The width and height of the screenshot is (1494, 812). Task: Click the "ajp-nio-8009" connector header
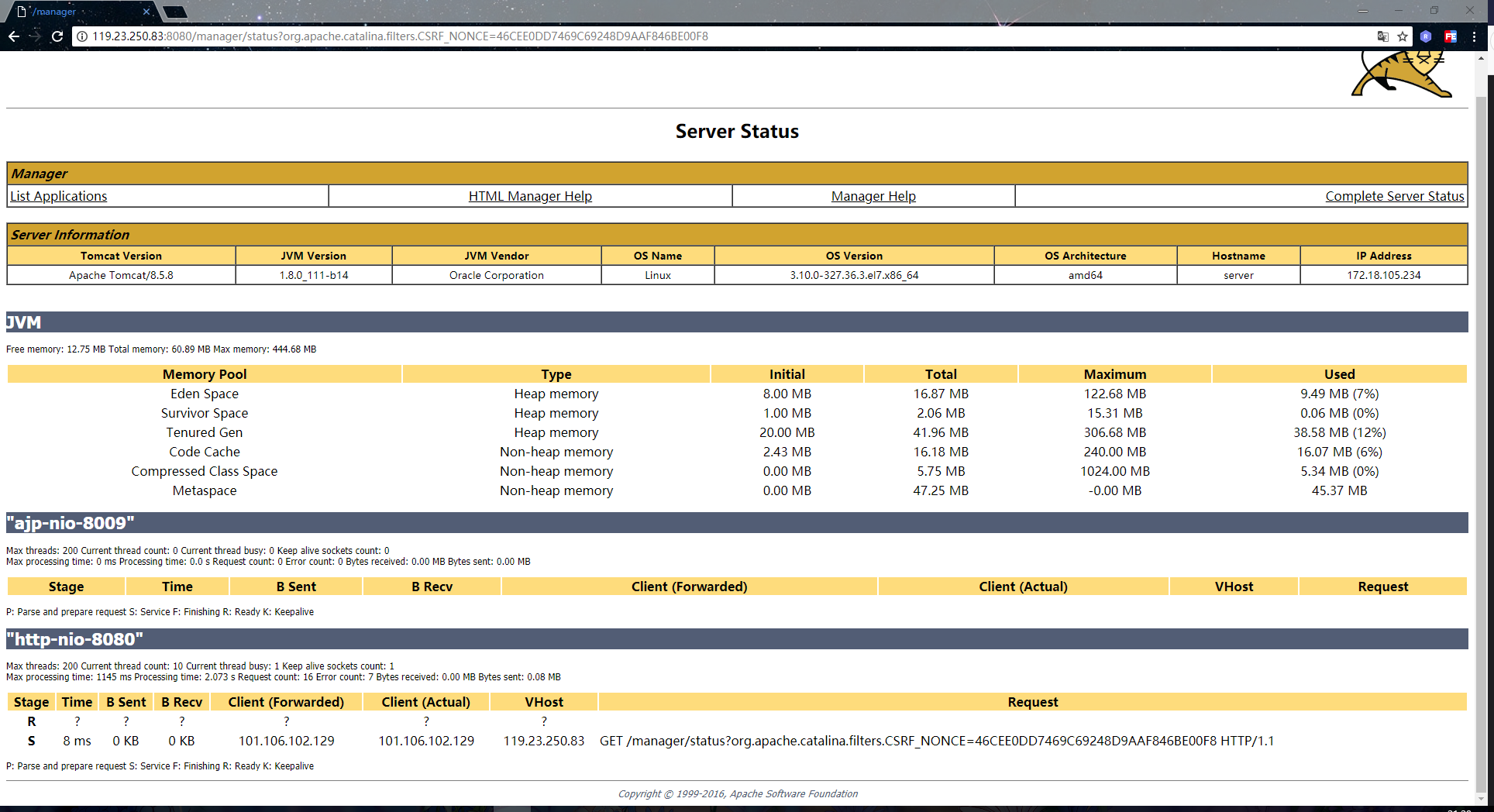(x=737, y=523)
